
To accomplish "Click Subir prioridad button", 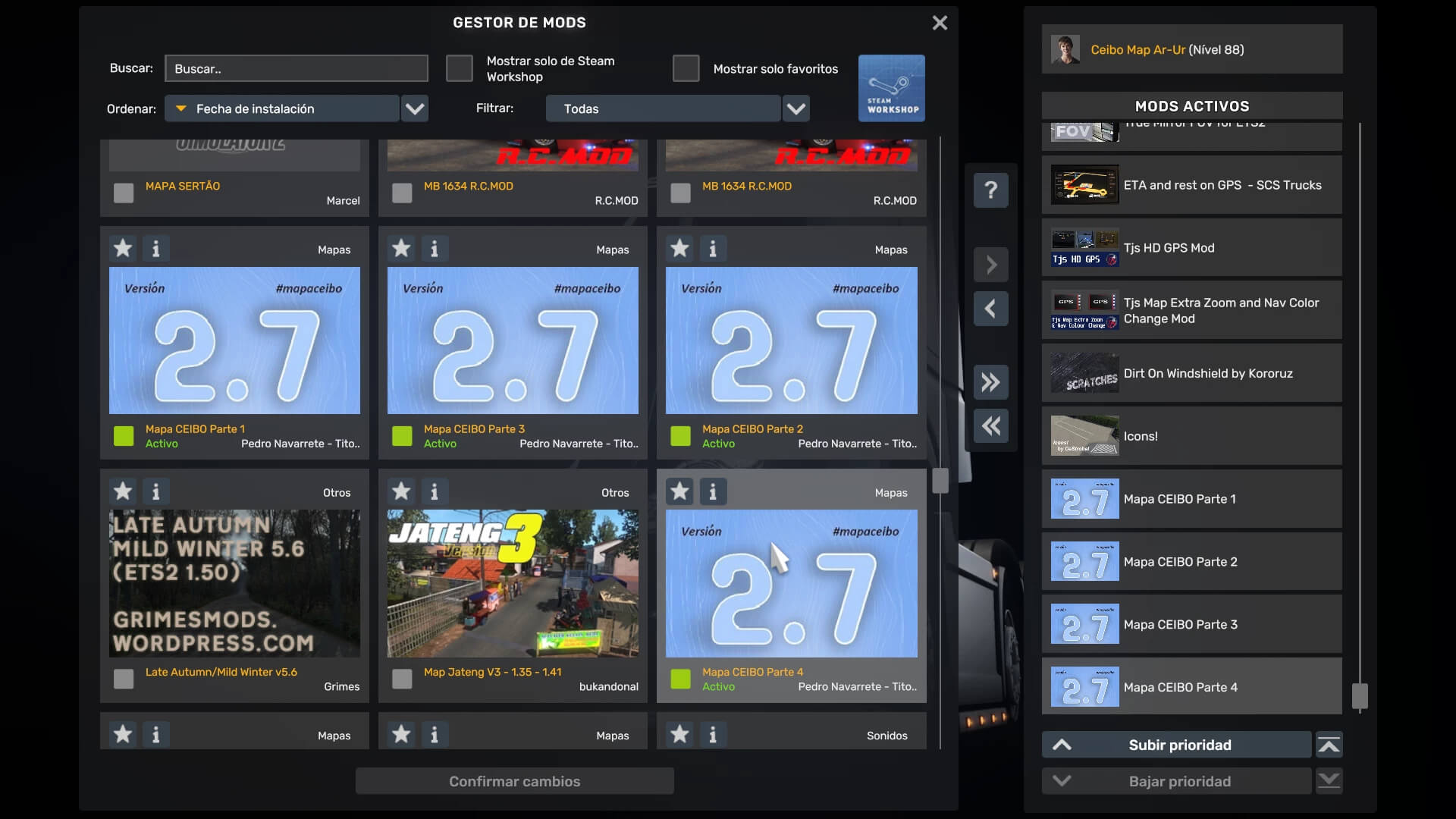I will click(1178, 745).
